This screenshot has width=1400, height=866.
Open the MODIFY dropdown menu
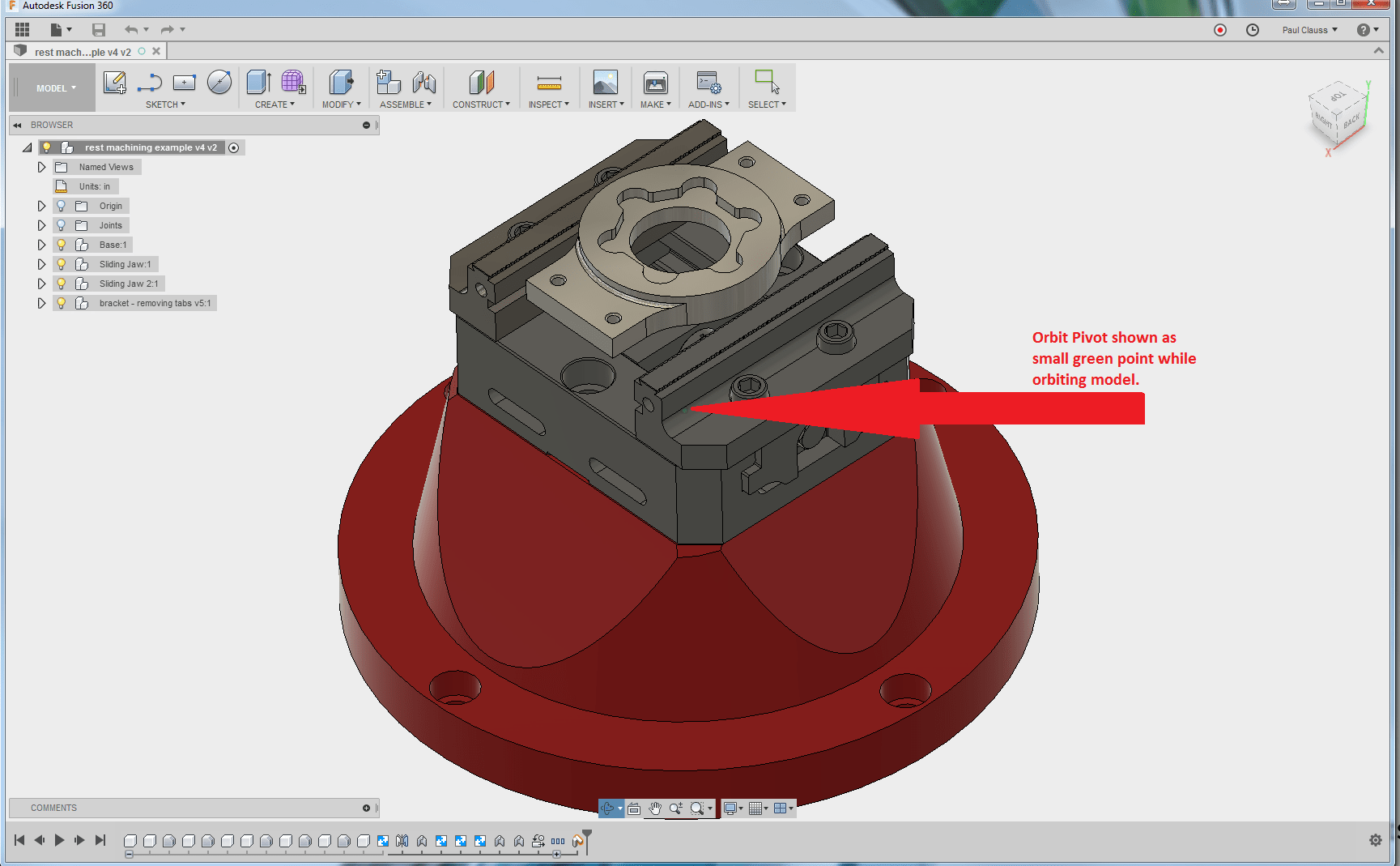click(x=341, y=104)
